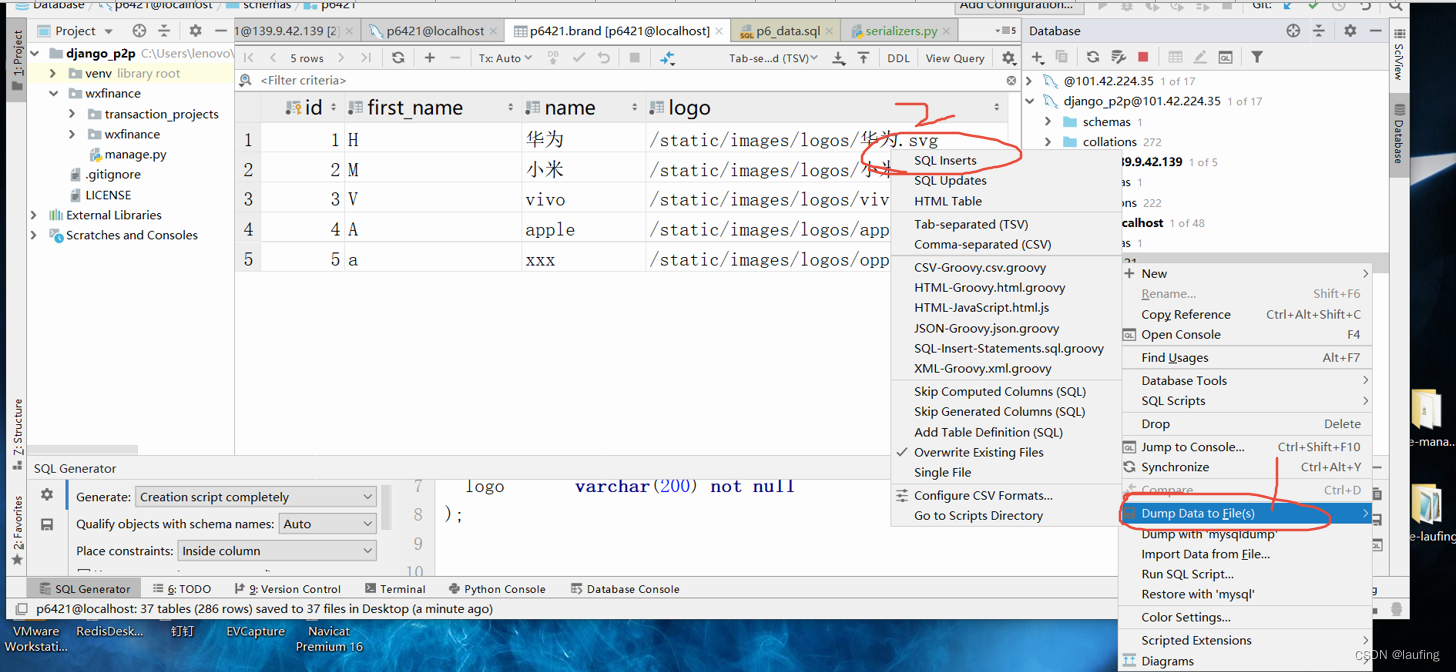Open data source properties wrench icon
This screenshot has height=672, width=1456.
point(1119,58)
